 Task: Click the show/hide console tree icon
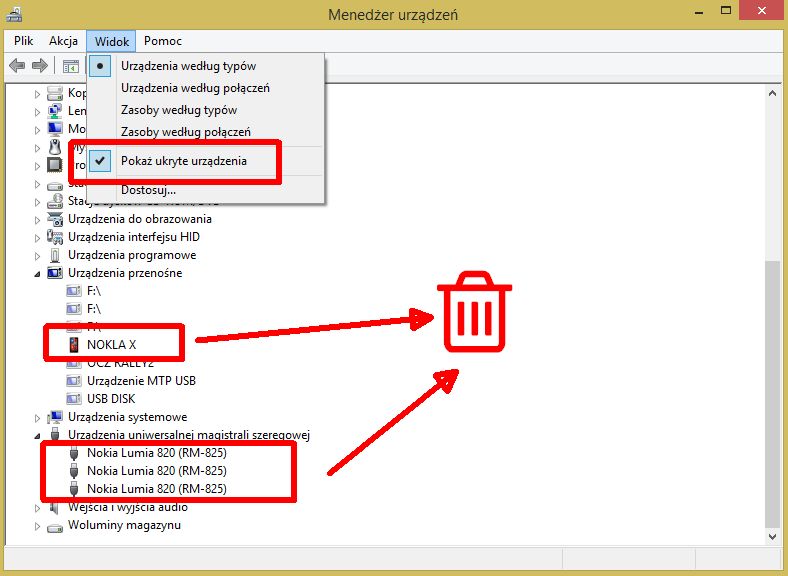pos(71,66)
